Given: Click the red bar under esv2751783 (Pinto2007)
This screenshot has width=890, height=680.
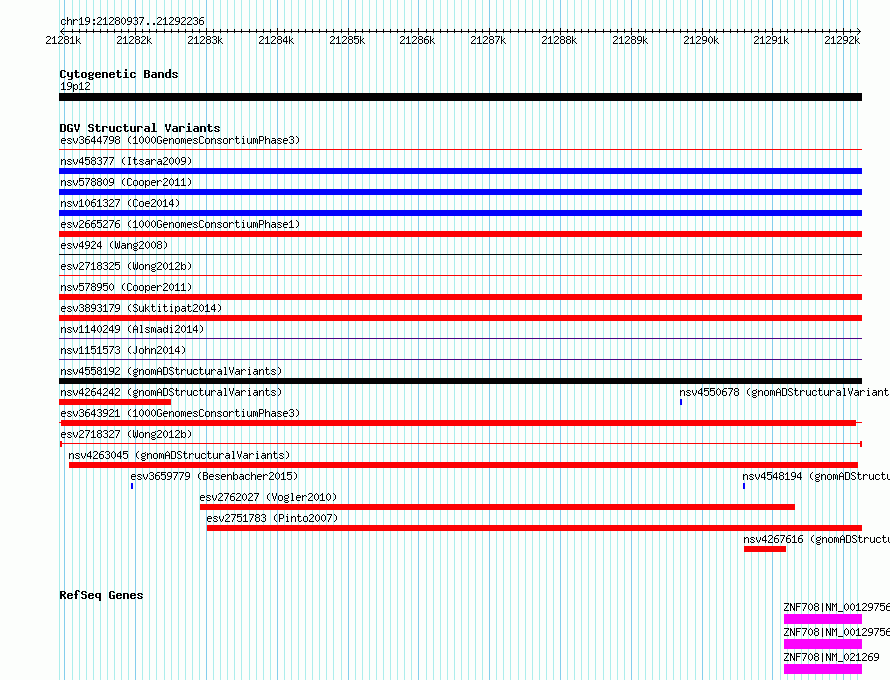Looking at the screenshot, I should pyautogui.click(x=534, y=528).
